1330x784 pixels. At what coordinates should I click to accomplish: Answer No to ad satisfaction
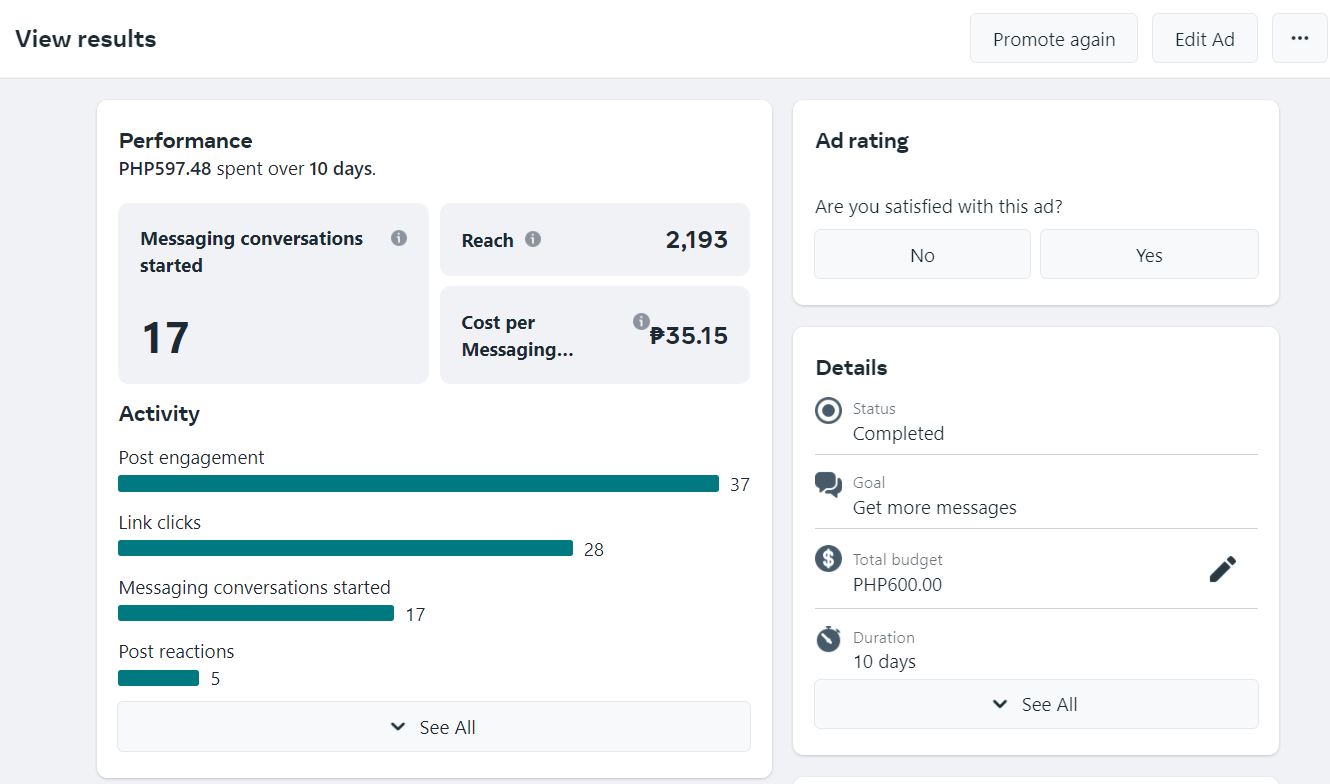pyautogui.click(x=922, y=255)
